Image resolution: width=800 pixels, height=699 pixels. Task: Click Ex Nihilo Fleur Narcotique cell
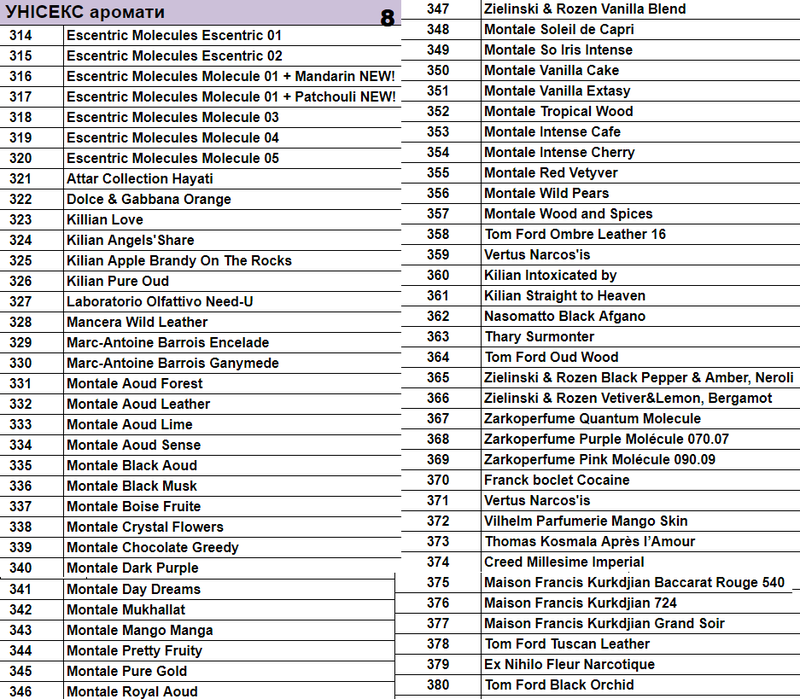pos(569,664)
